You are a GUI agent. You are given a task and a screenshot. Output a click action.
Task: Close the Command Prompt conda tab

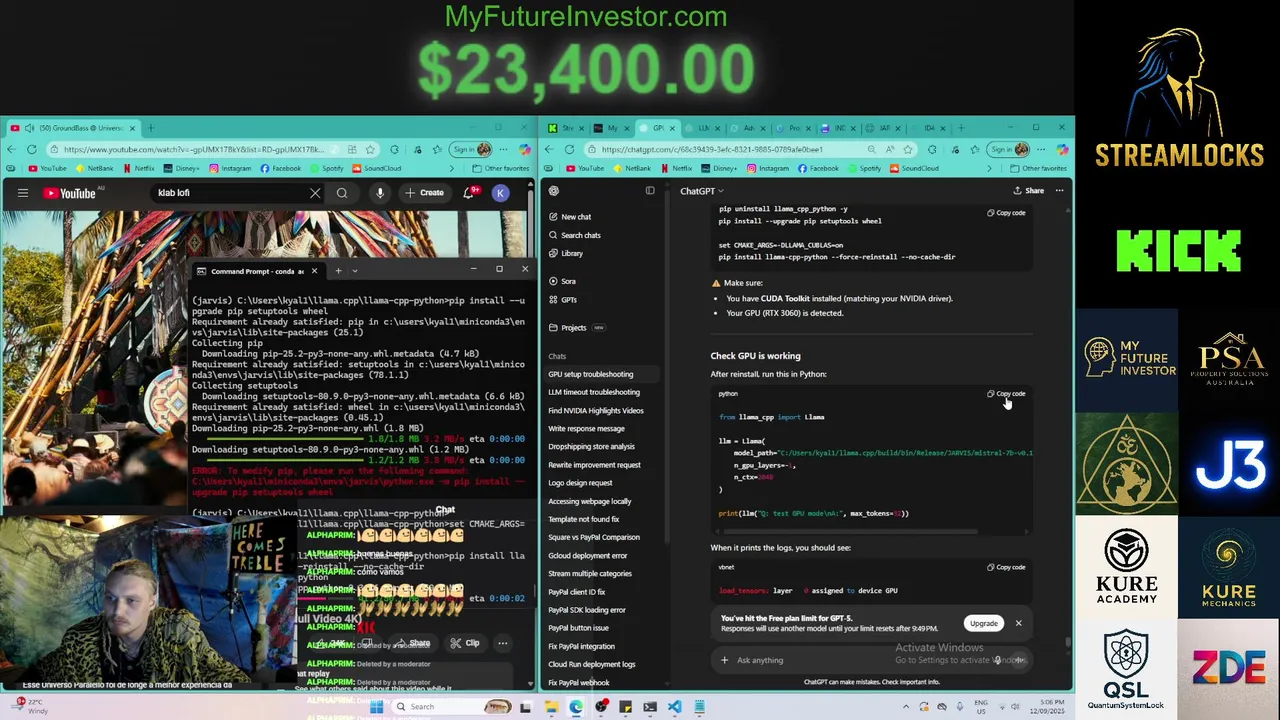point(314,271)
